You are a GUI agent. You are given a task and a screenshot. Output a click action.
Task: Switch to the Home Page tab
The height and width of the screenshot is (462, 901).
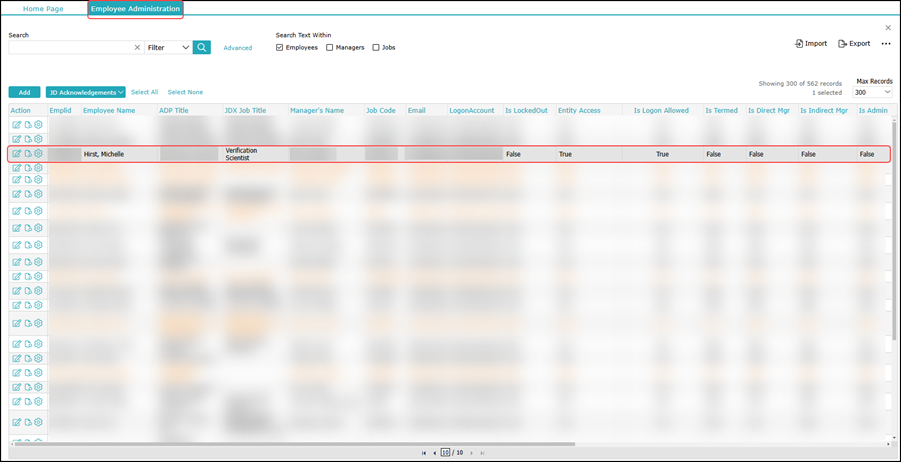(x=42, y=8)
